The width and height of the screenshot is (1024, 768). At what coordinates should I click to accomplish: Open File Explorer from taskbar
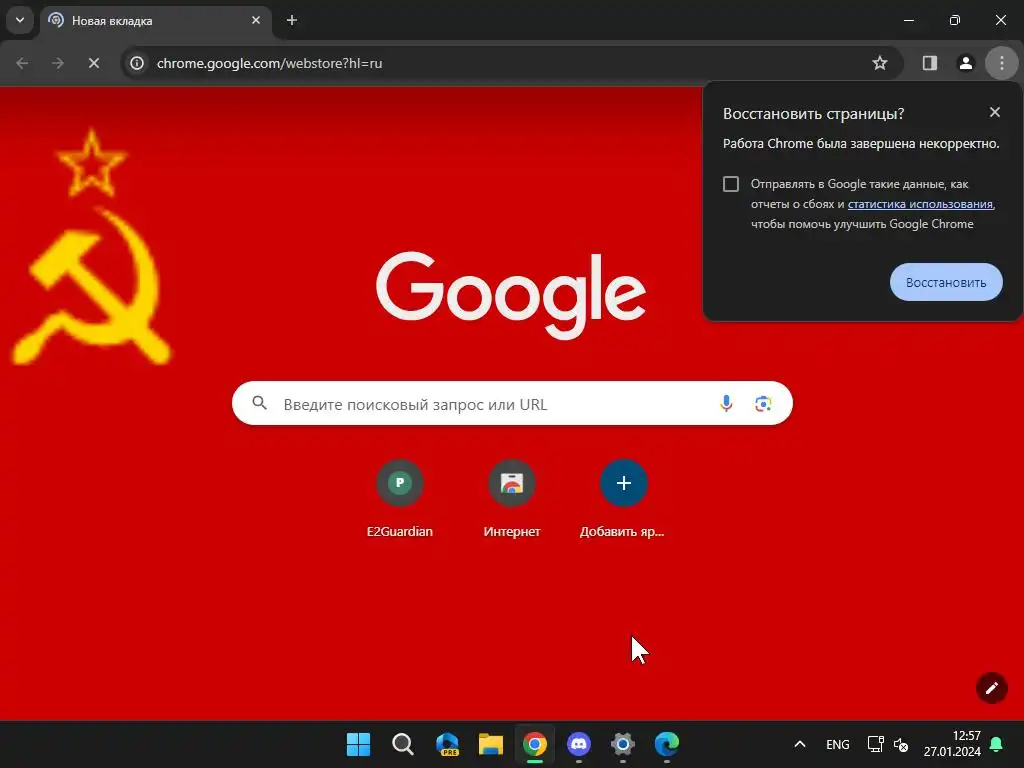pos(491,744)
